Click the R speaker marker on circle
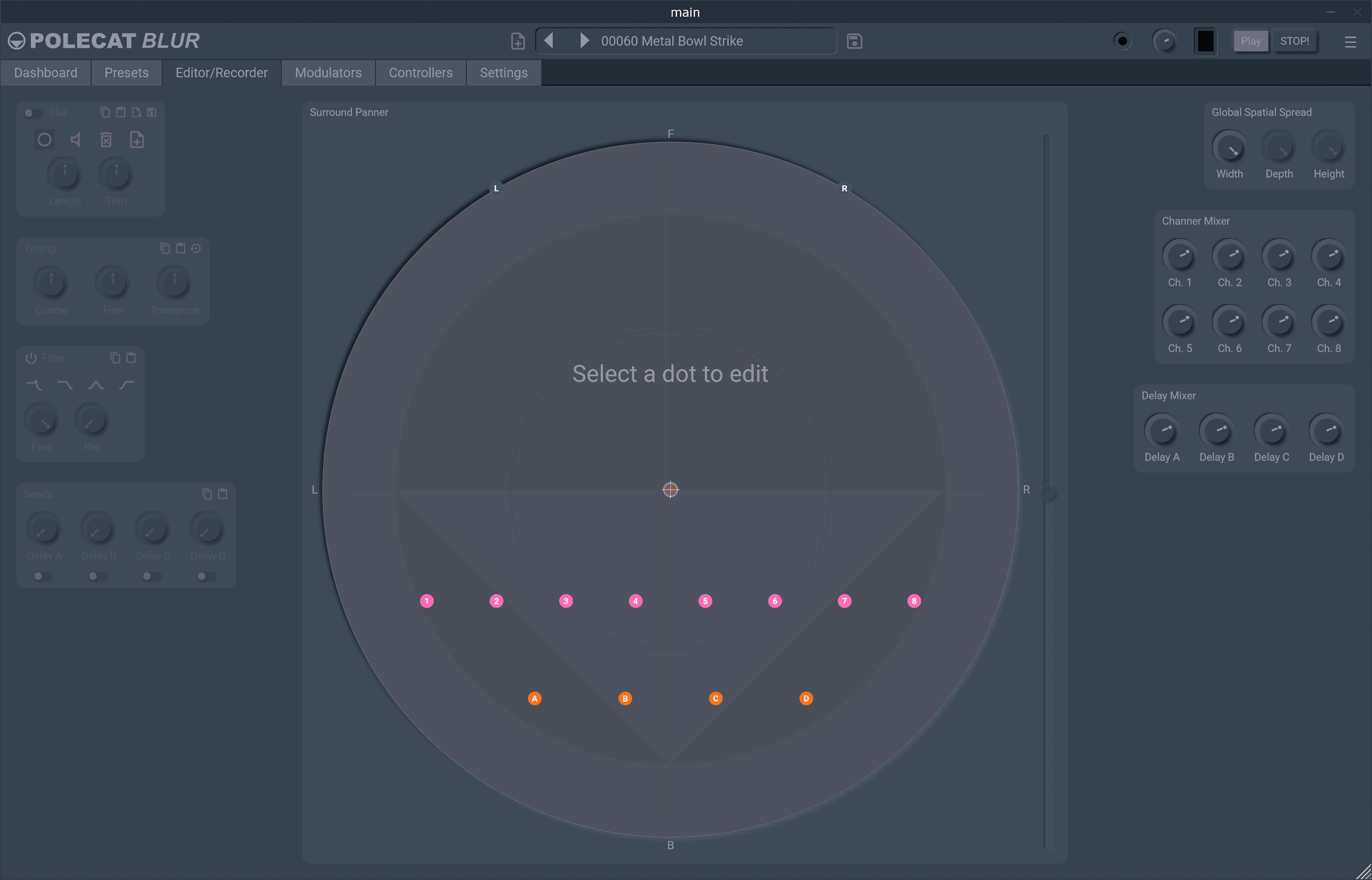Image resolution: width=1372 pixels, height=880 pixels. point(844,188)
